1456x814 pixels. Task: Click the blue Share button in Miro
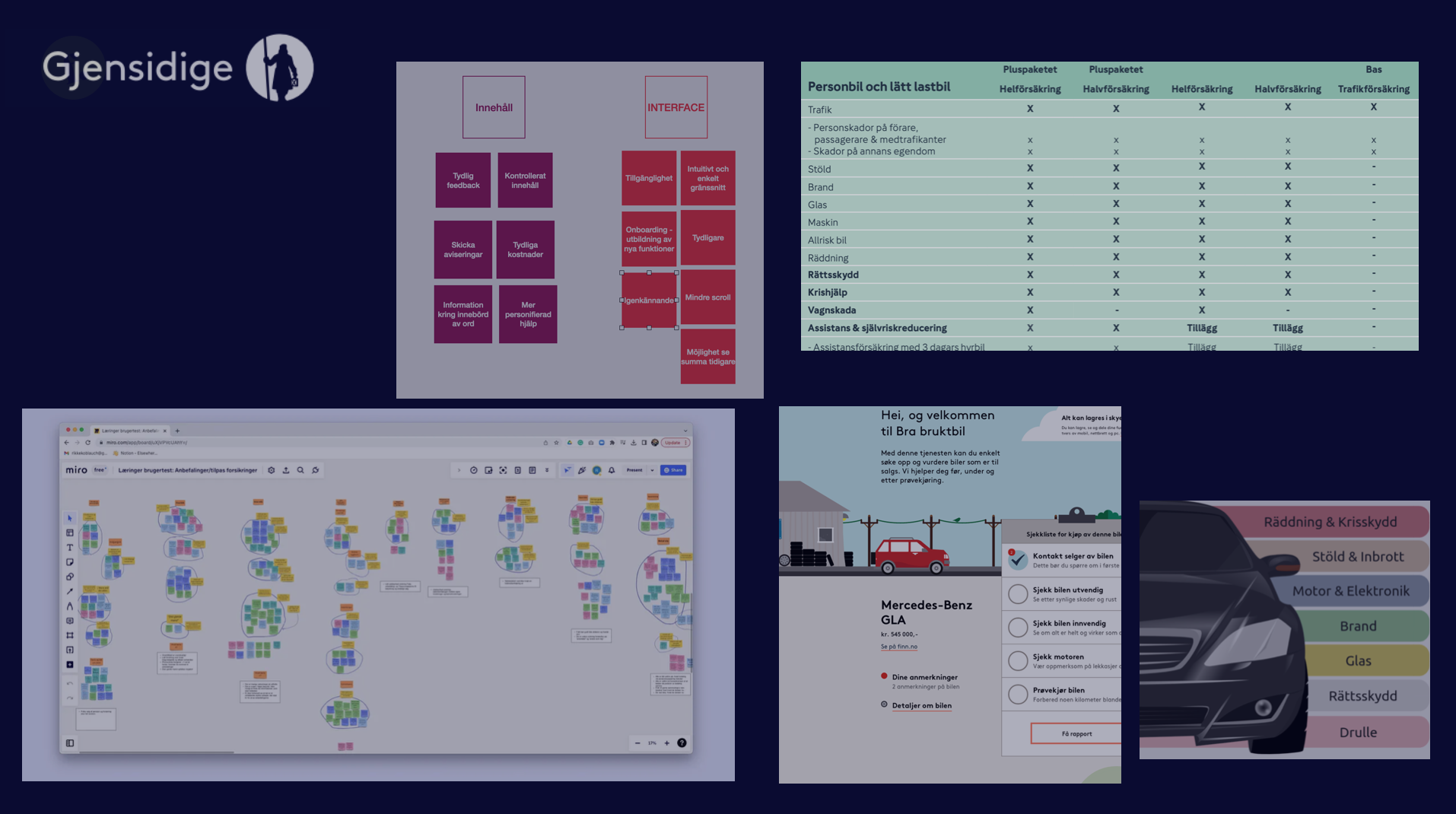pos(673,470)
